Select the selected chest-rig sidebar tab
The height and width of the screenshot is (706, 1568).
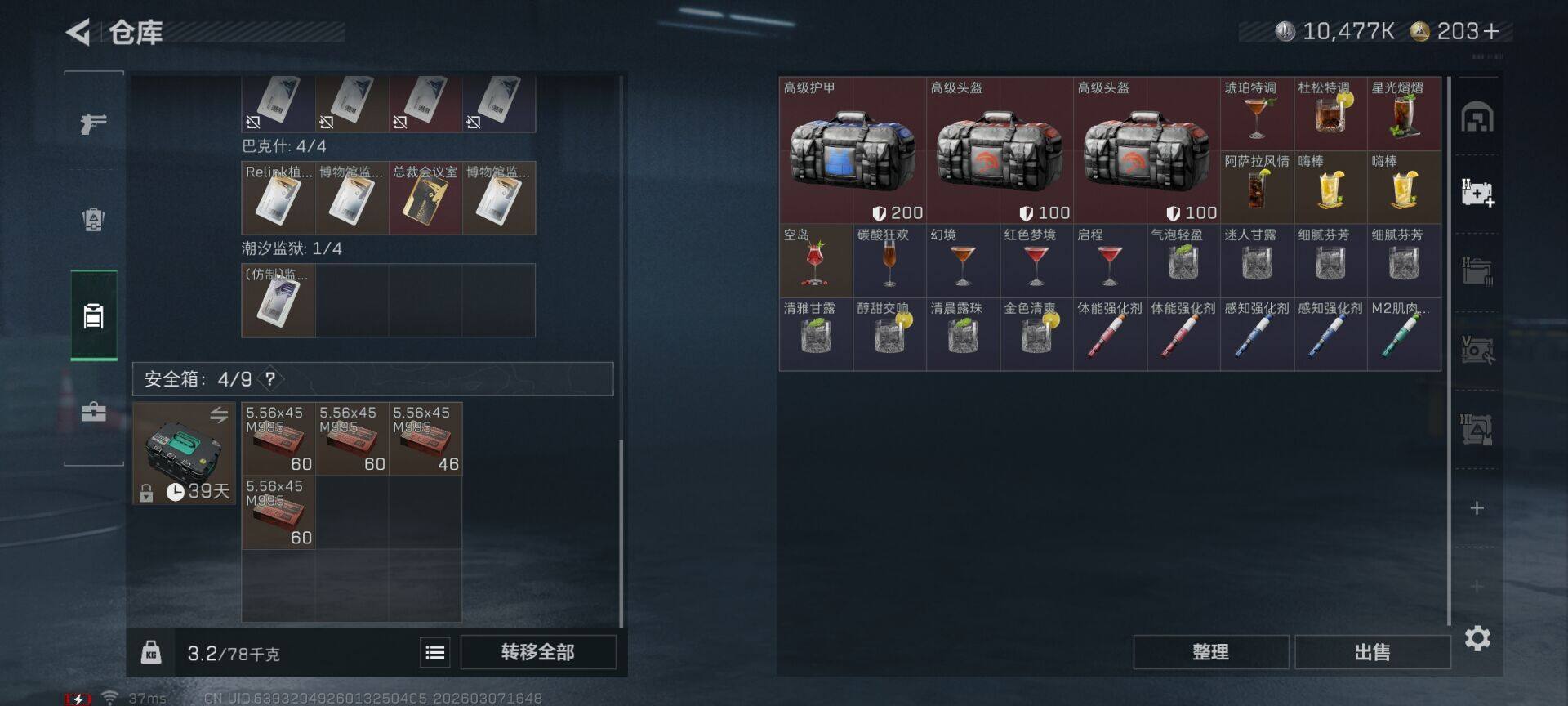point(94,315)
